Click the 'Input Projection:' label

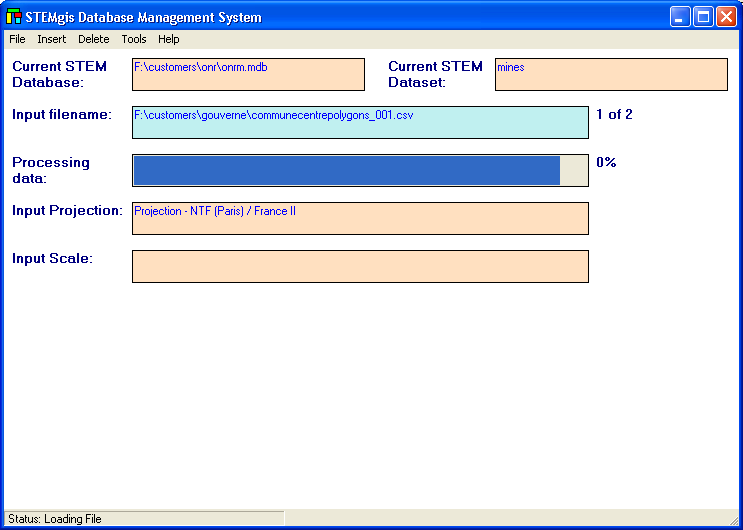(x=67, y=210)
